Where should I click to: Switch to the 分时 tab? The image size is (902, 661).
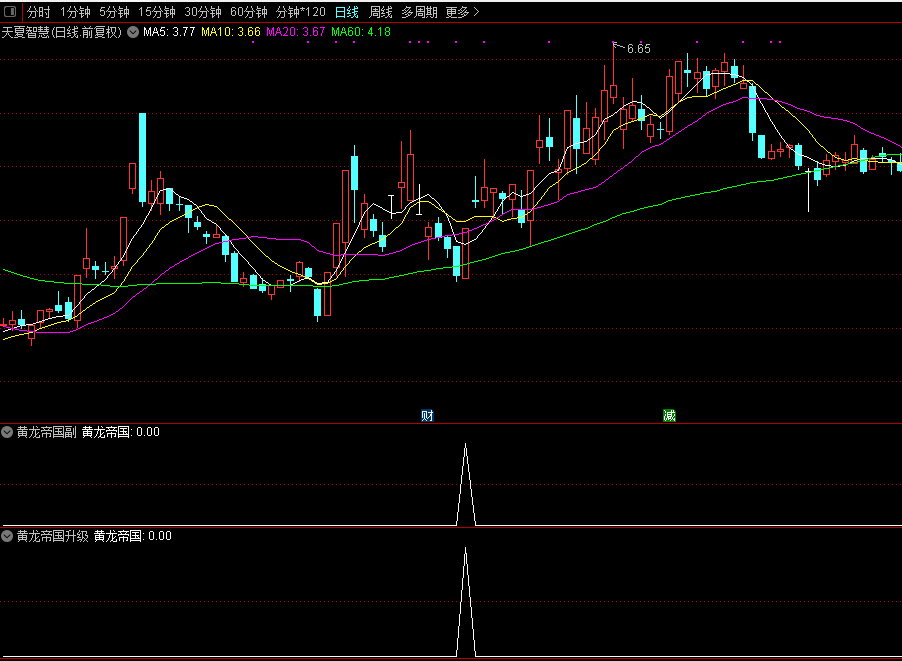tap(39, 12)
